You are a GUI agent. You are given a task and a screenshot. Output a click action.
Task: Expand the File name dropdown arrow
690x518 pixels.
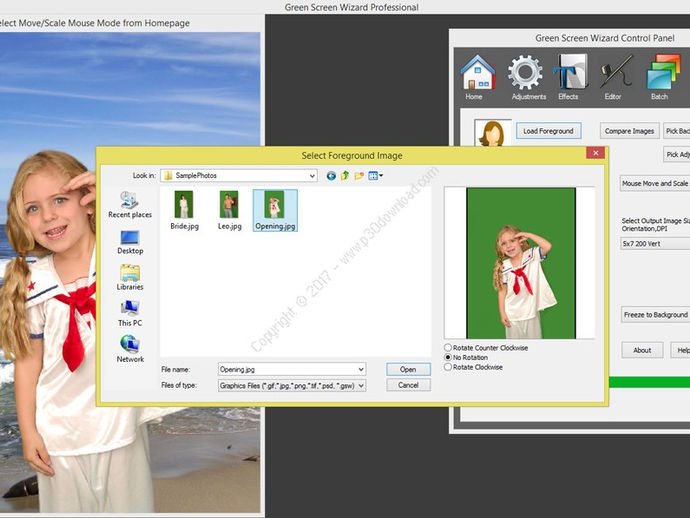tap(361, 369)
